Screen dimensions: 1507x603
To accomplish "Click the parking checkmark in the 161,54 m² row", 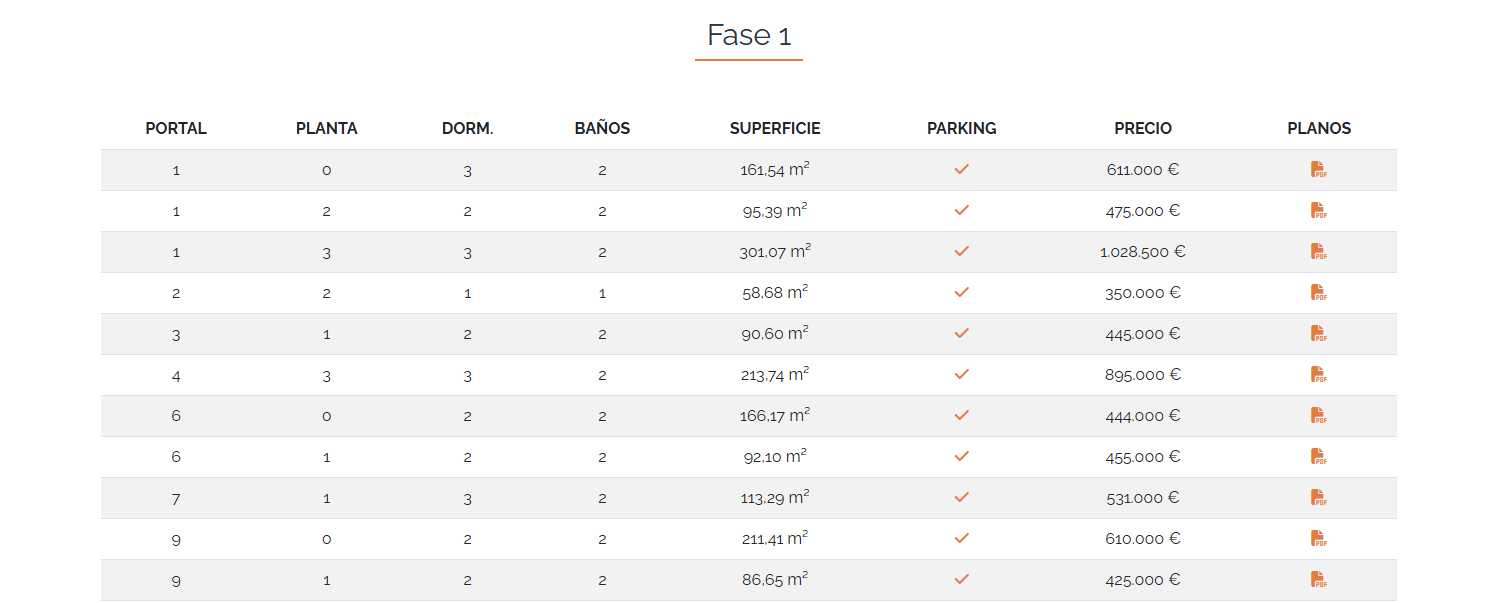I will (x=961, y=170).
